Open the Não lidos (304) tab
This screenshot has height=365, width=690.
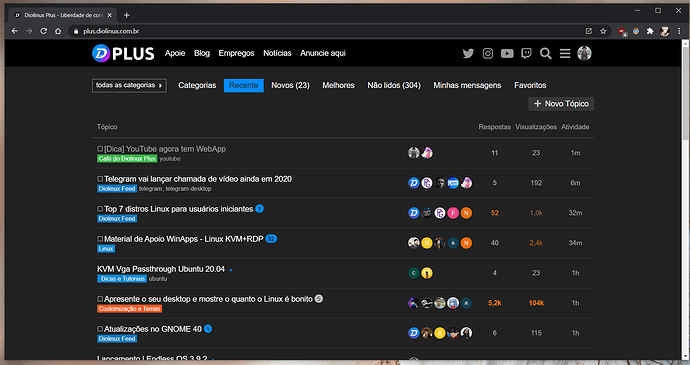point(394,85)
